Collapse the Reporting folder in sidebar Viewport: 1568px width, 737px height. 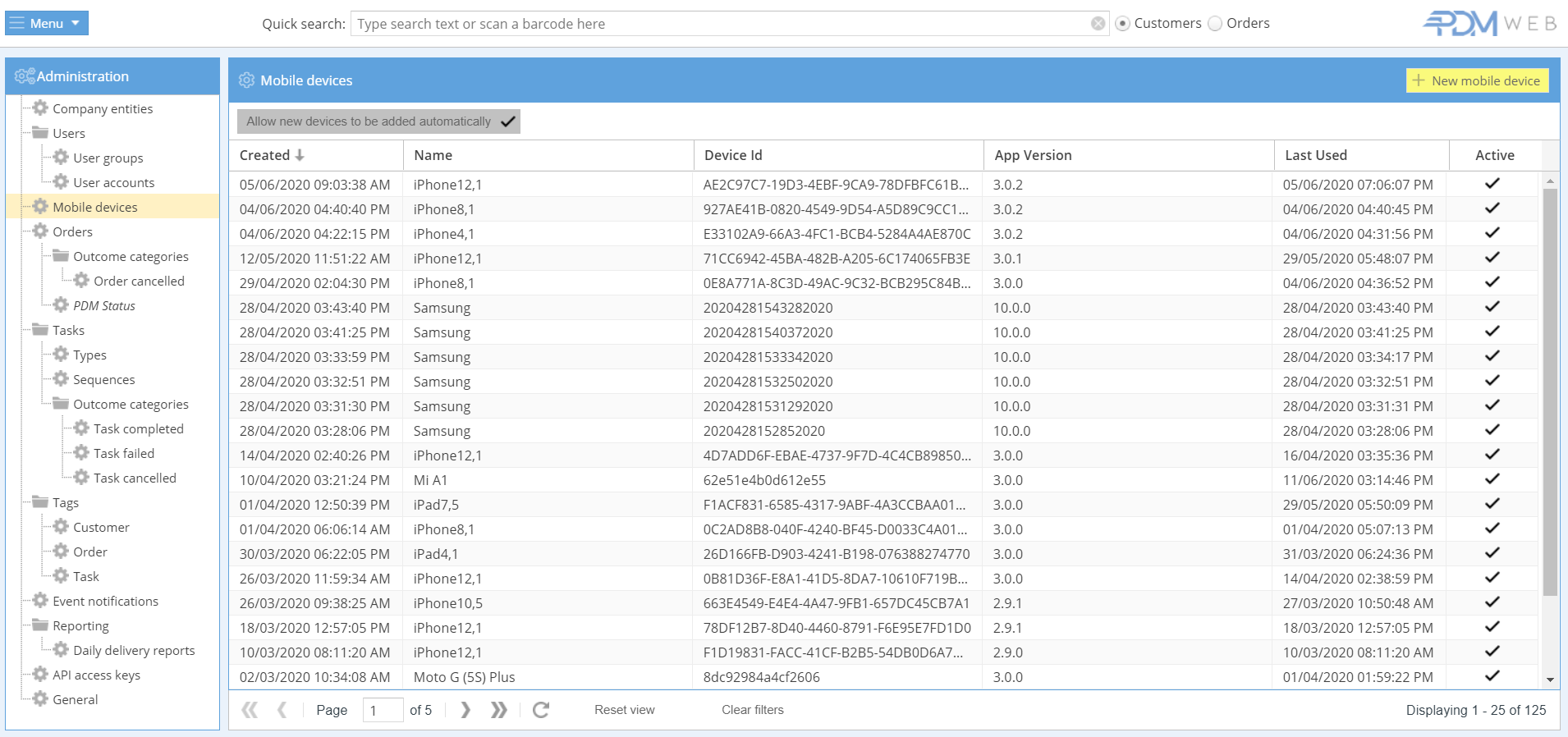click(40, 625)
